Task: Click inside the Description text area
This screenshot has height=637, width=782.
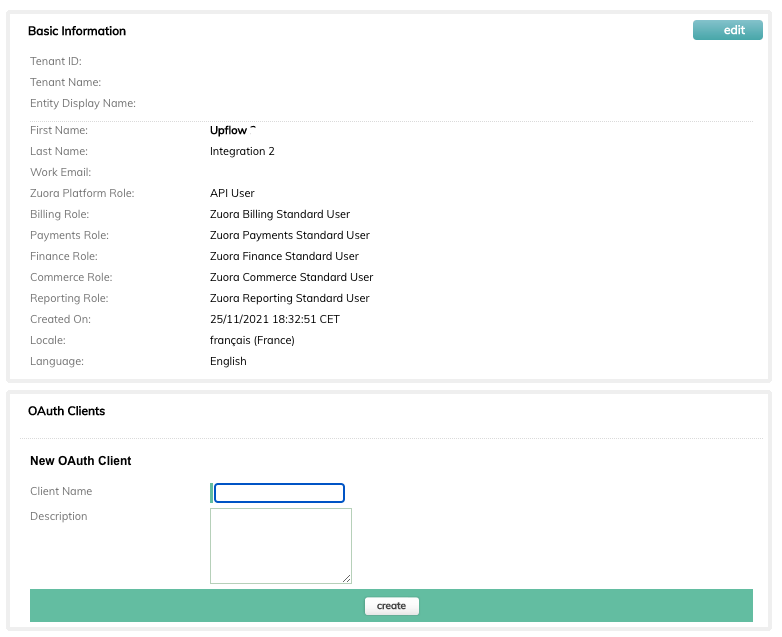Action: coord(281,546)
